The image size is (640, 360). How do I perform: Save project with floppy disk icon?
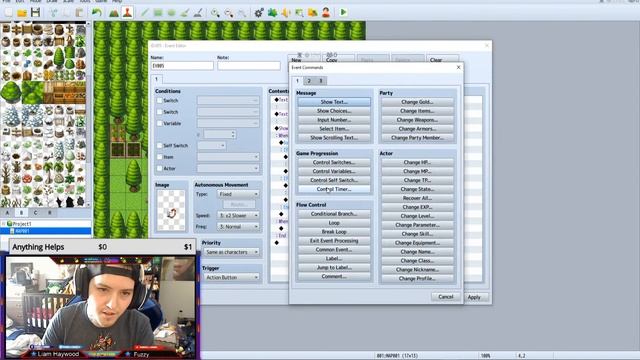pos(36,13)
